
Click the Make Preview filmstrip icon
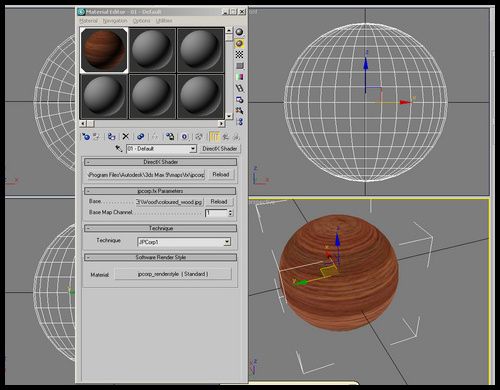(239, 88)
